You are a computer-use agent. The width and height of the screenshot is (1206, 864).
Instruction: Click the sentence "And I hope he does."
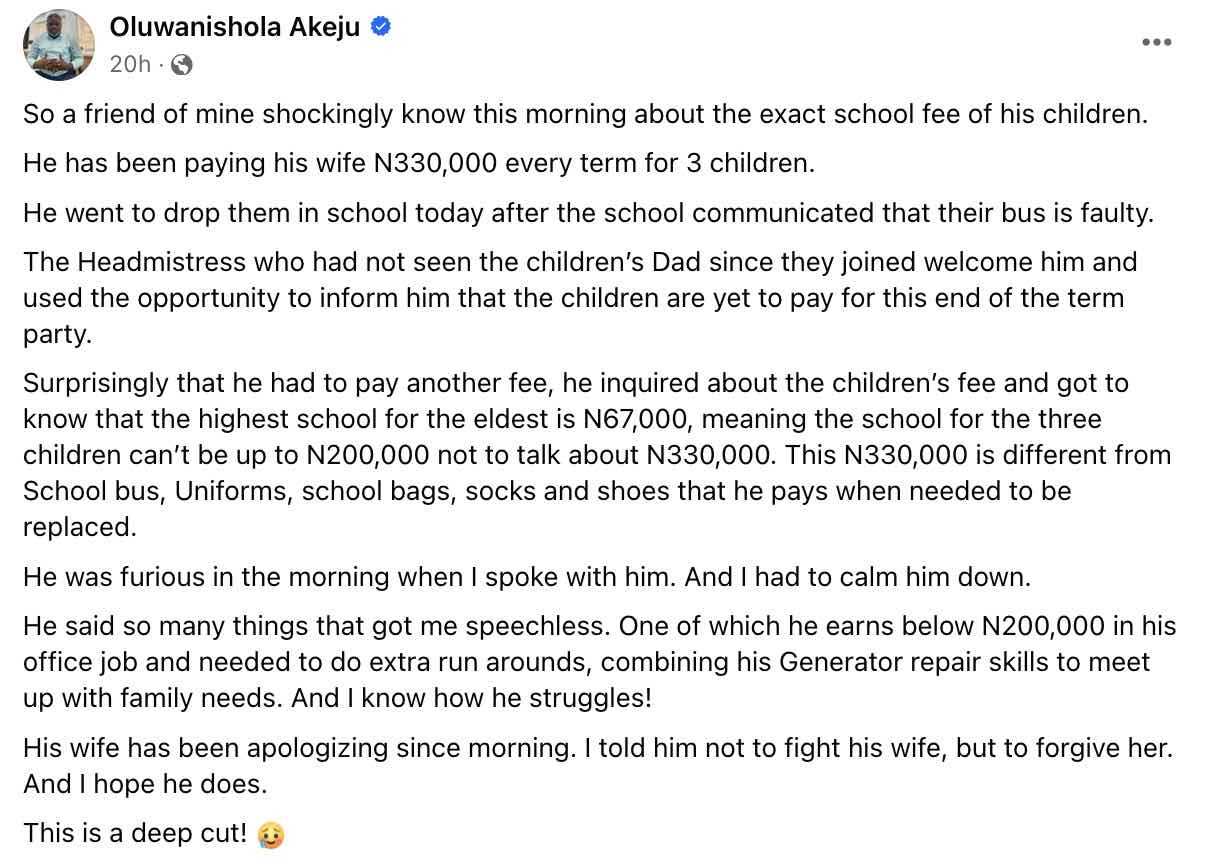(145, 784)
